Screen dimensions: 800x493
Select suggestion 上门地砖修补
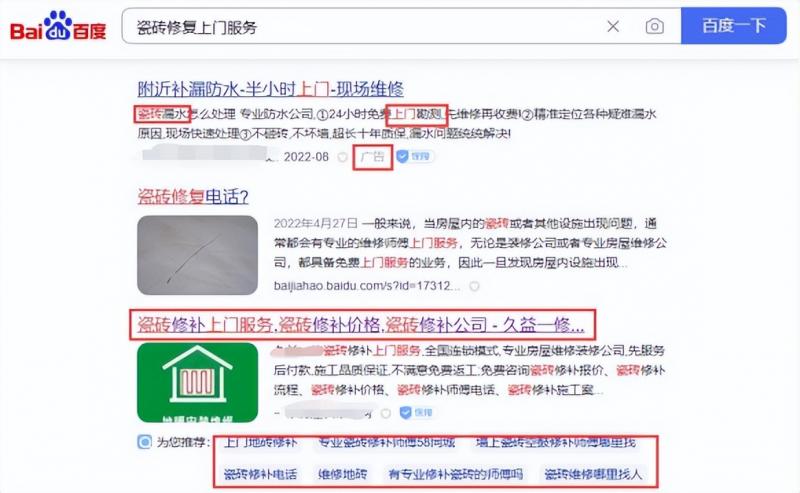pyautogui.click(x=261, y=442)
